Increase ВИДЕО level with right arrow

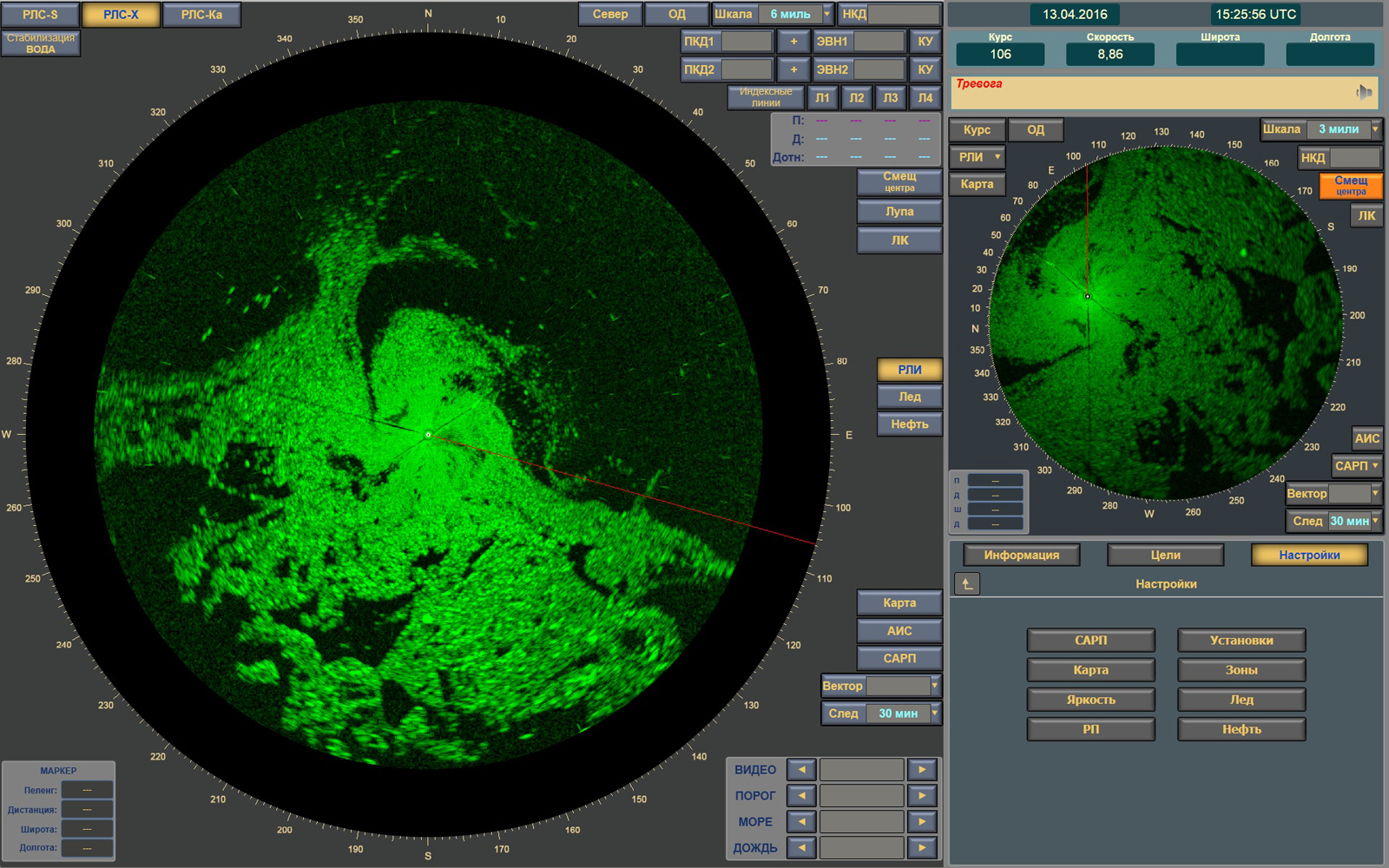922,770
